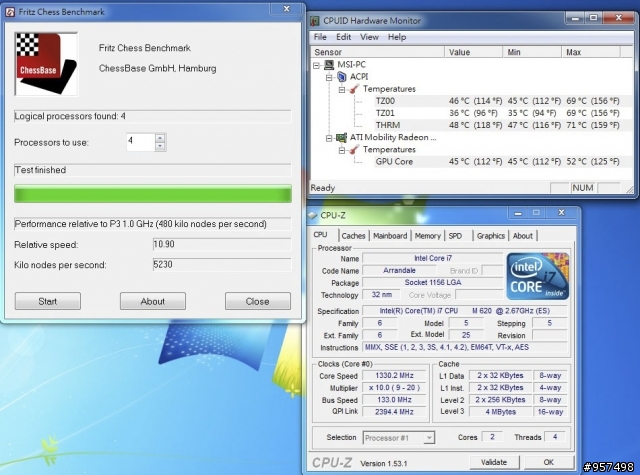The height and width of the screenshot is (475, 640).
Task: Click the Processors to use input field
Action: [x=141, y=142]
